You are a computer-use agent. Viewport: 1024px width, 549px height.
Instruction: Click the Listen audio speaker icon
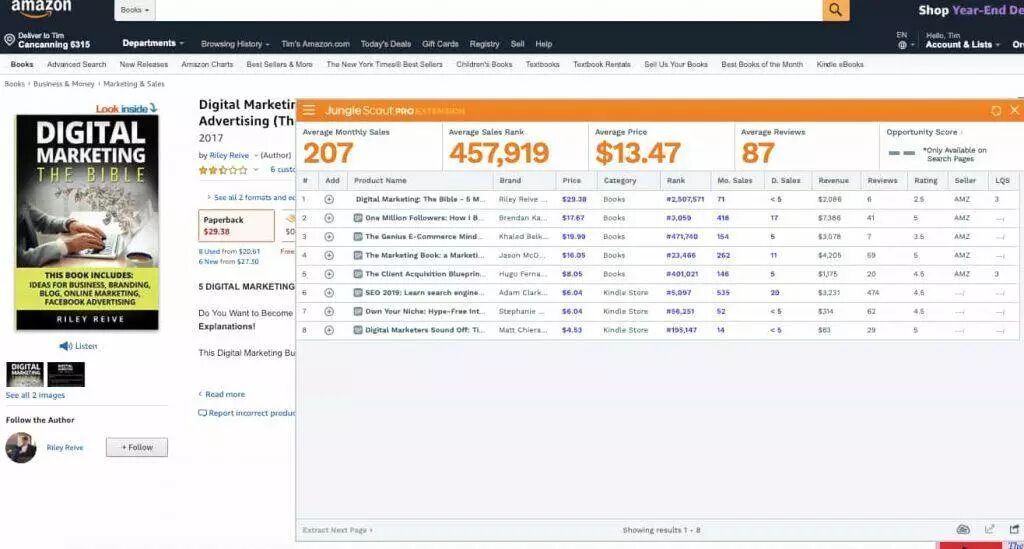[x=65, y=346]
